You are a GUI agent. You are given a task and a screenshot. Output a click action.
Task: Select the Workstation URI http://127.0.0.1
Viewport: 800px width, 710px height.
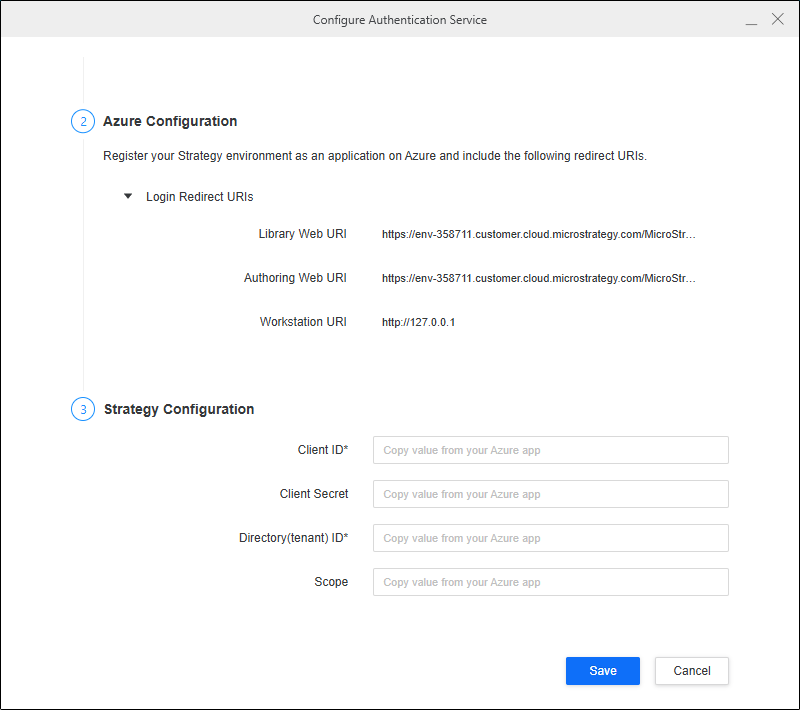418,322
